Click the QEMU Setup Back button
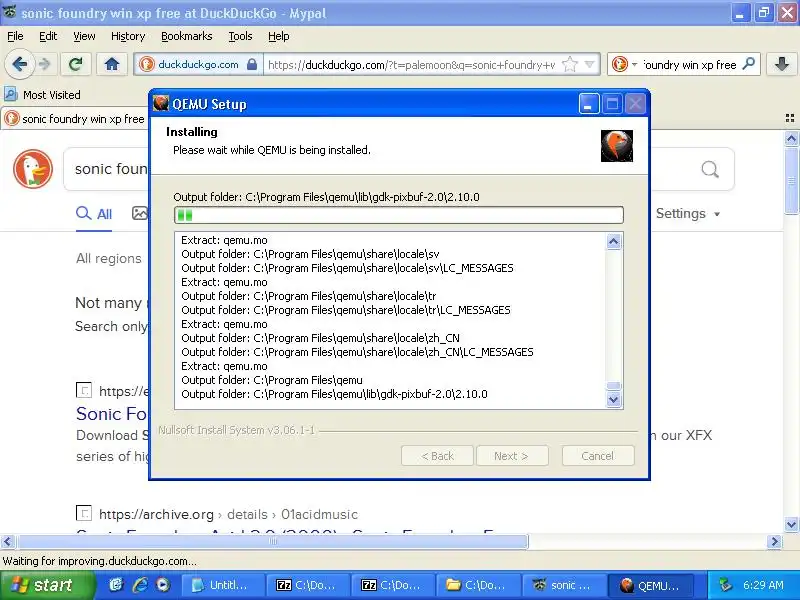The width and height of the screenshot is (800, 600). 437,456
